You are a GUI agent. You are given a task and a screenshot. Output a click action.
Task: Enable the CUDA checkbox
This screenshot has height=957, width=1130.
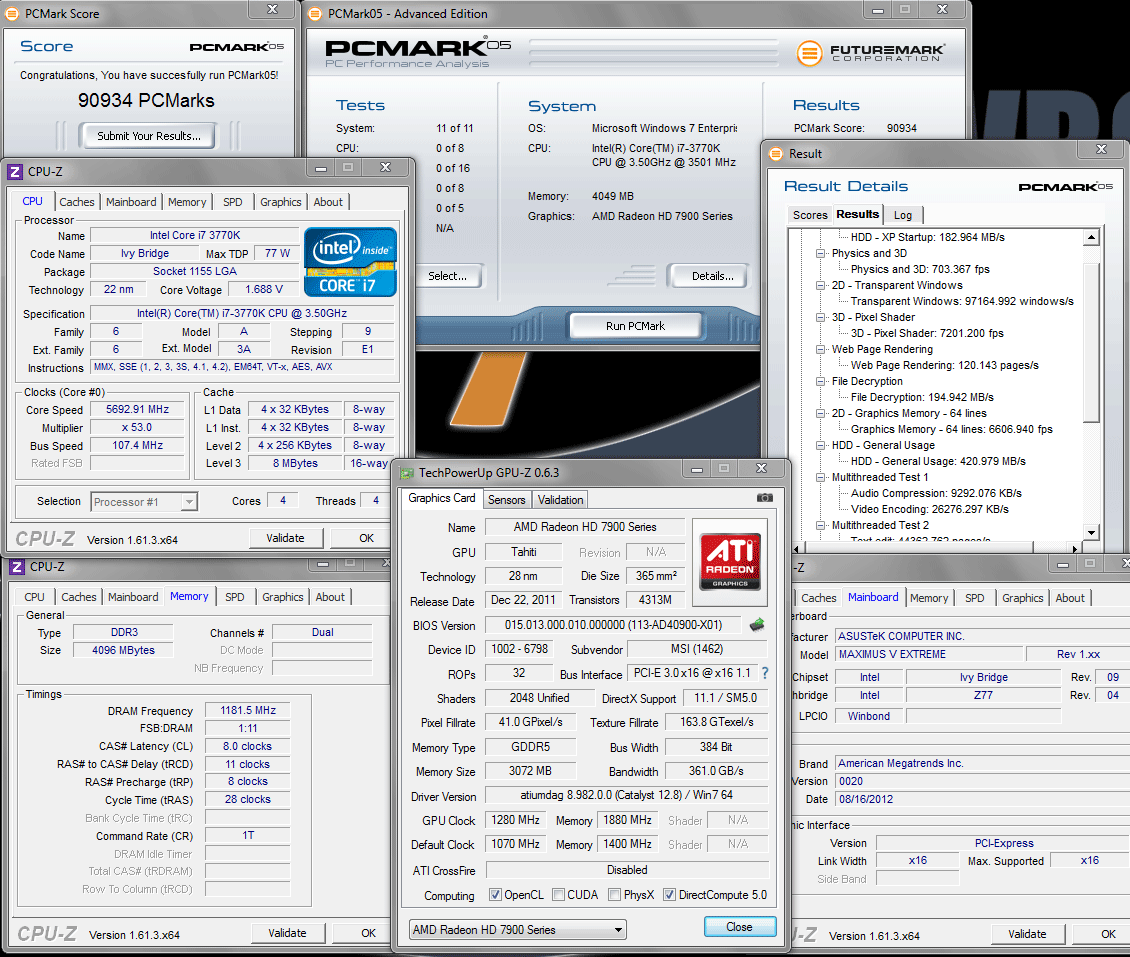pyautogui.click(x=558, y=895)
